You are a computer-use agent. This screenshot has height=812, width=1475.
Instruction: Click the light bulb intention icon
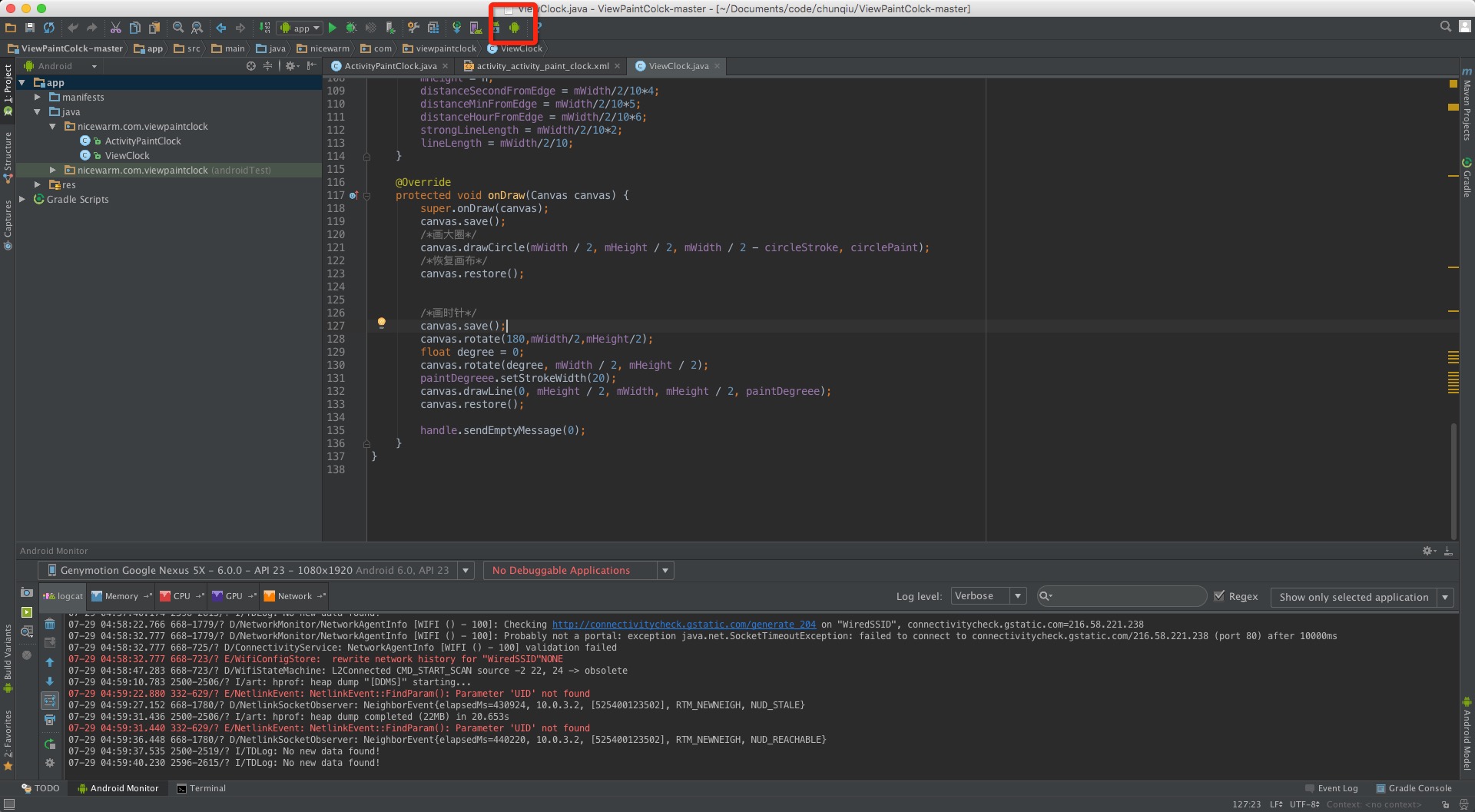click(x=381, y=323)
